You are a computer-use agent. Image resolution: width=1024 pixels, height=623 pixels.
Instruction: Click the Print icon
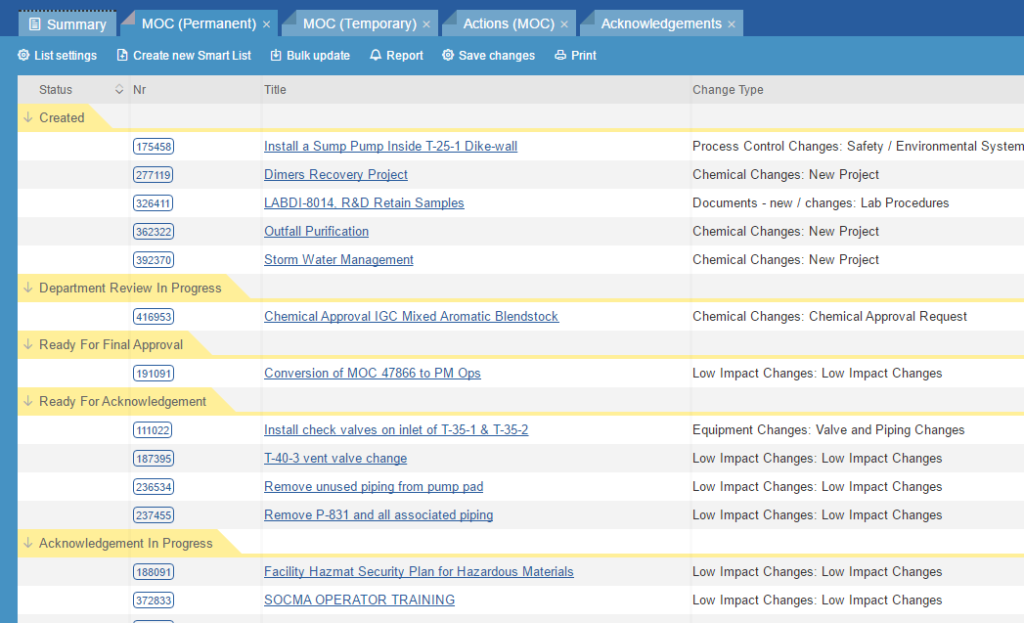tap(560, 56)
